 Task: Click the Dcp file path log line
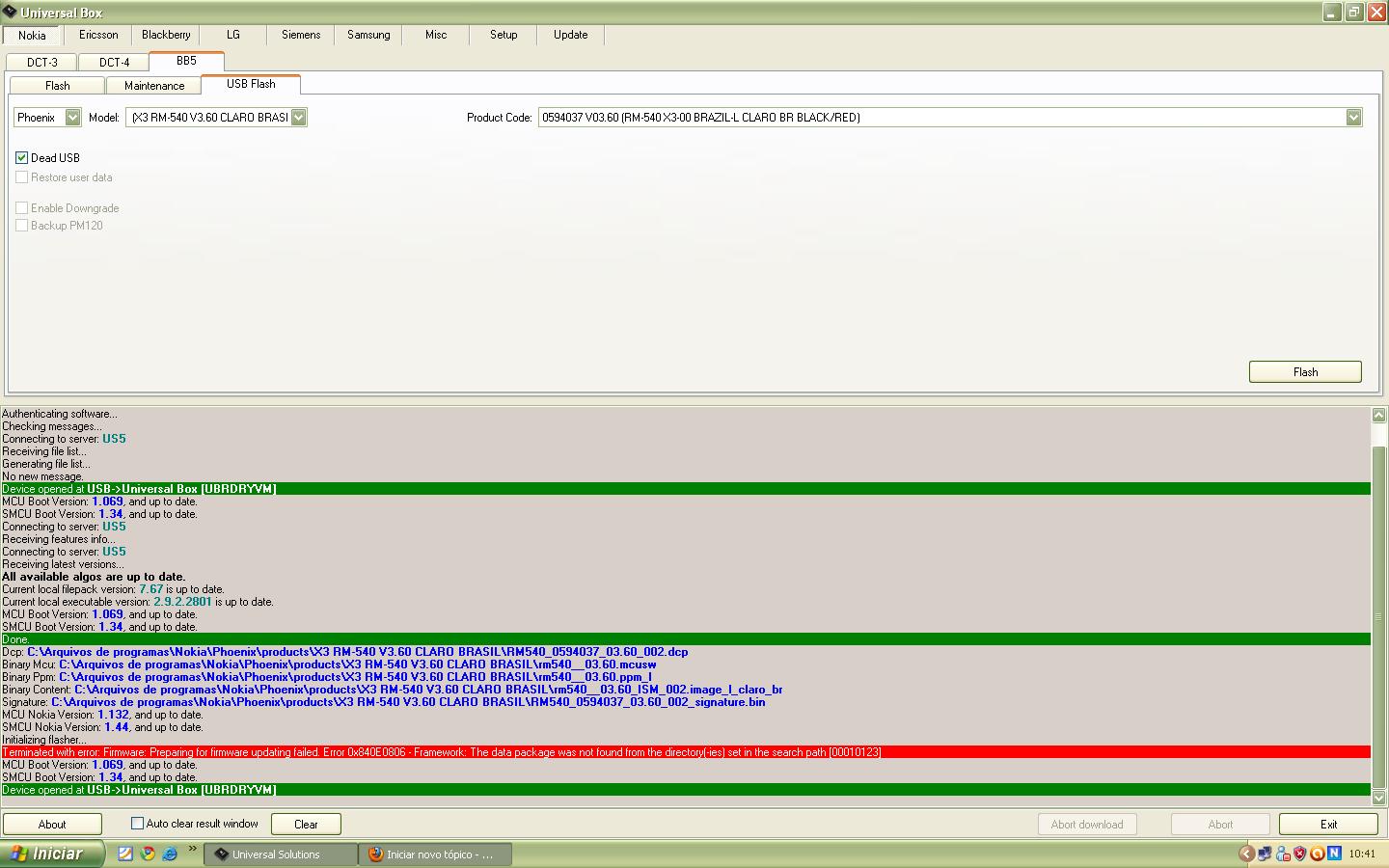345,652
